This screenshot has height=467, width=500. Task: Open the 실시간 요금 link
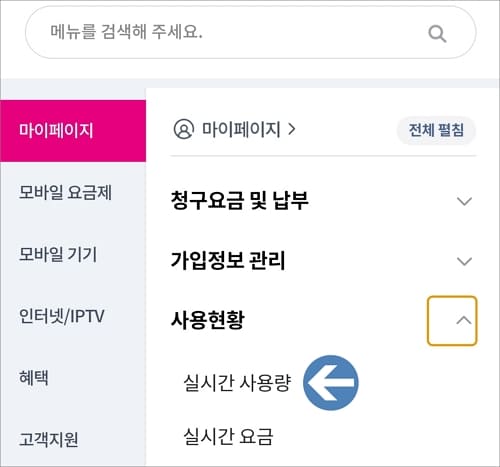[228, 436]
